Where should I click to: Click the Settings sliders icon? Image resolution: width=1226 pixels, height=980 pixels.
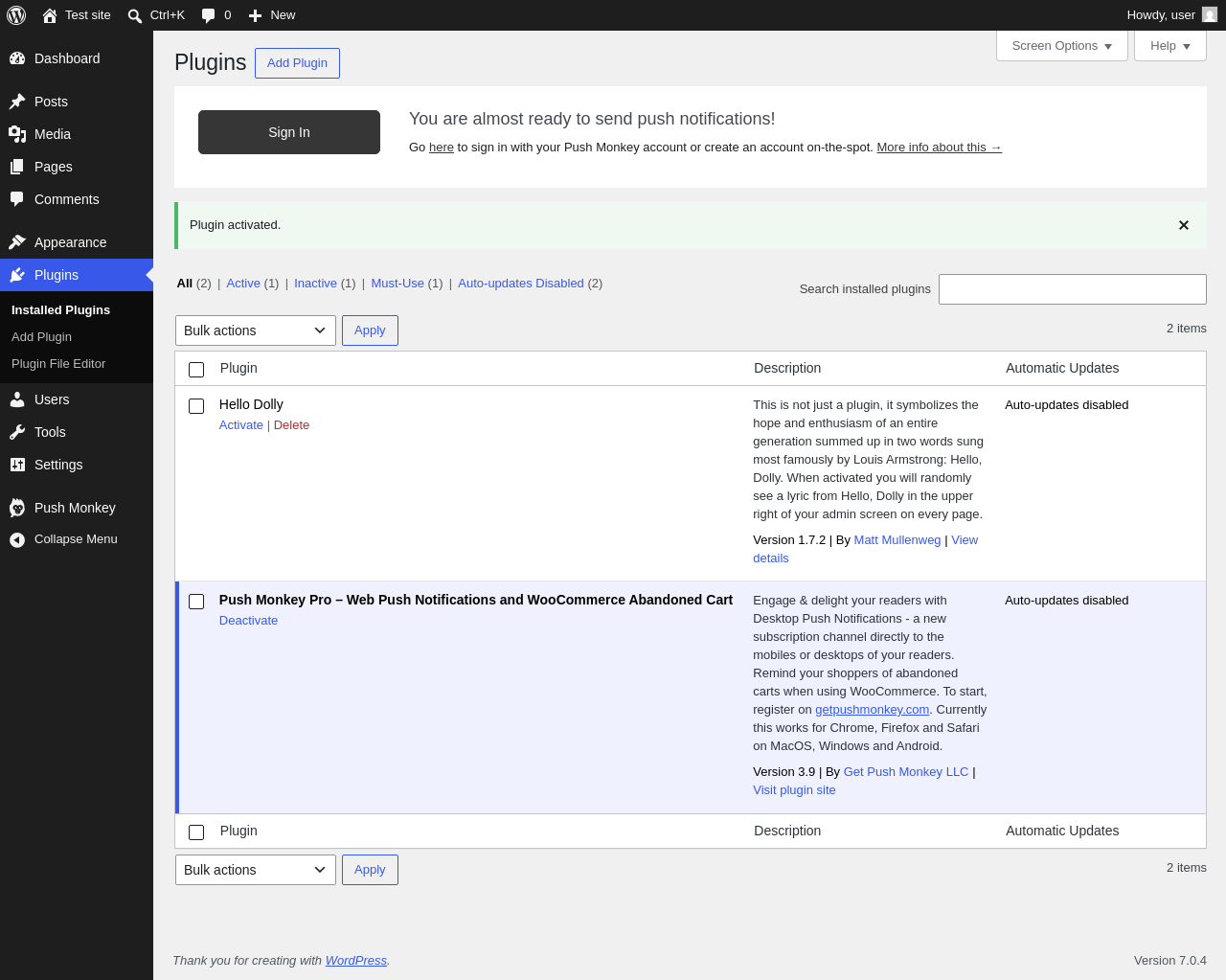tap(17, 465)
